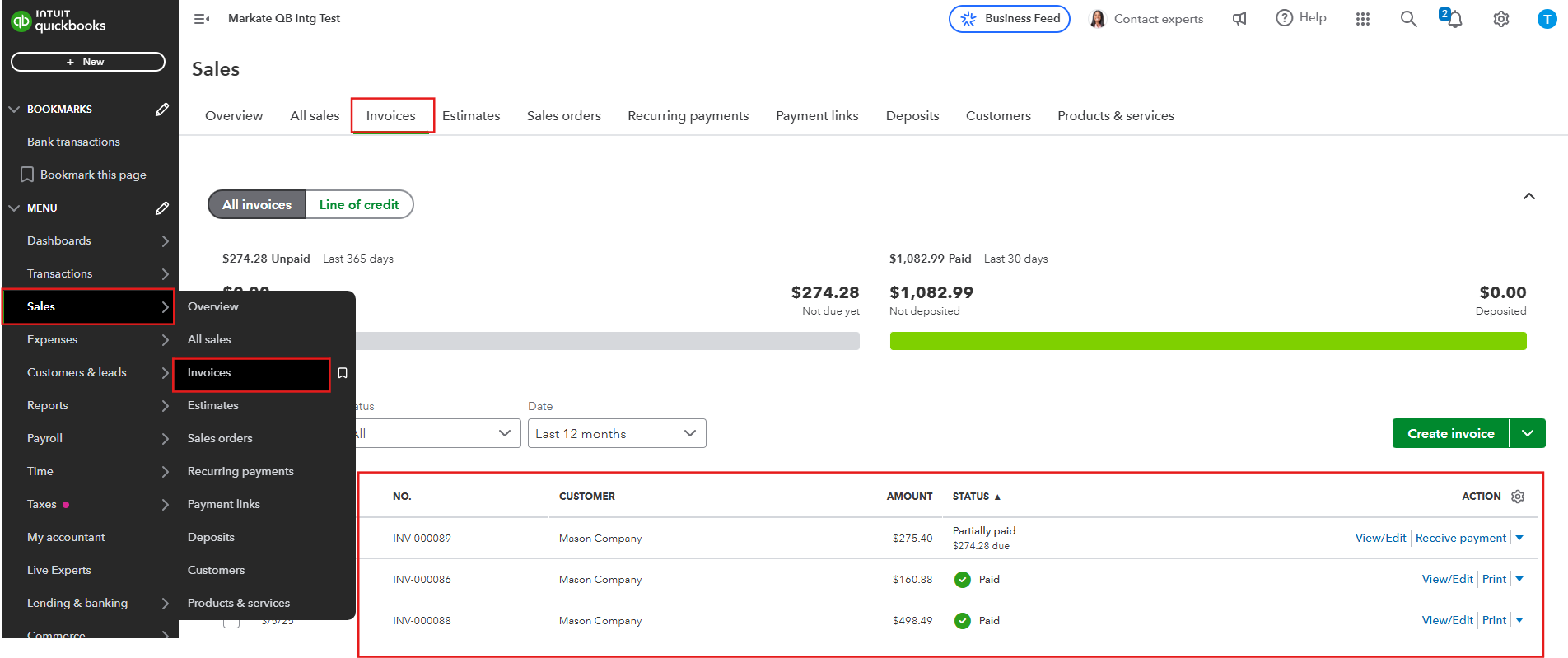Bookmark Invoices using the flyout bookmark icon
This screenshot has height=658, width=1568.
[x=343, y=373]
